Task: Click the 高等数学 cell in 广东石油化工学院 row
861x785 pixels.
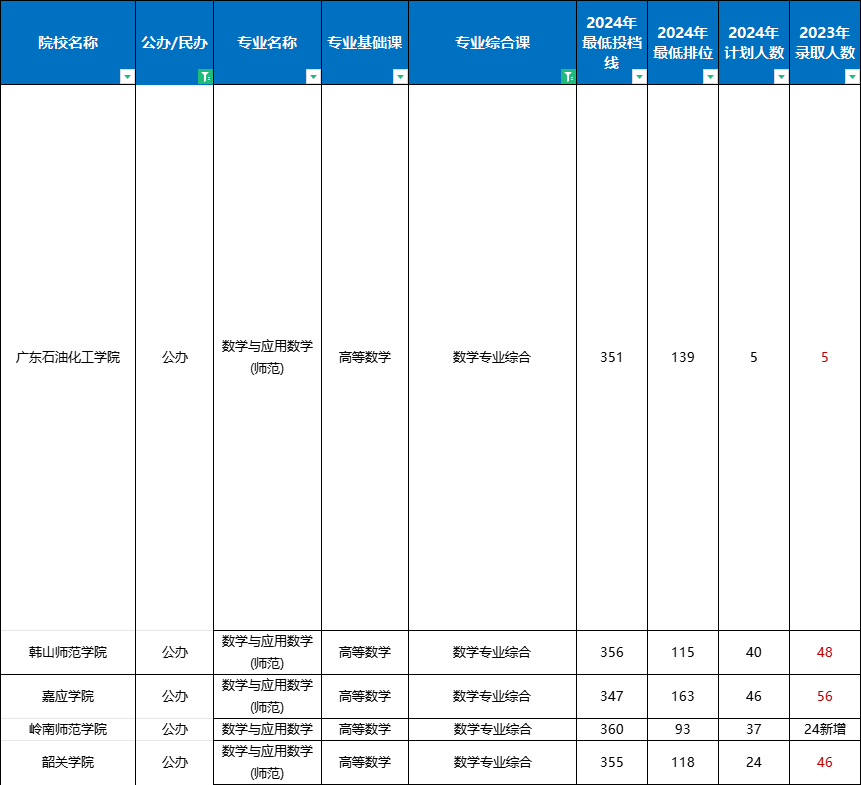Action: tap(364, 357)
